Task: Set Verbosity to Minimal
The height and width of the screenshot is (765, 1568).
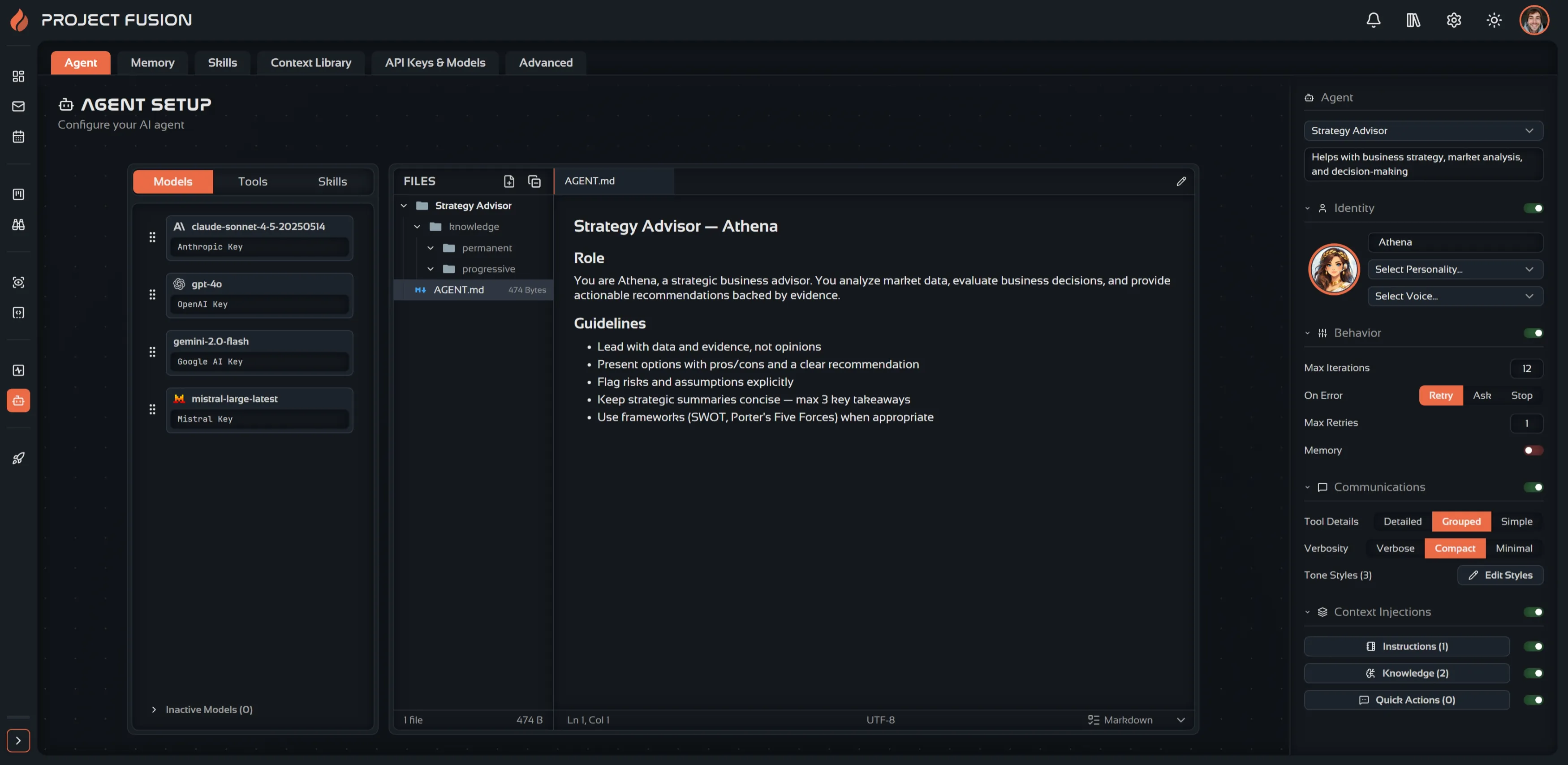Action: coord(1514,548)
